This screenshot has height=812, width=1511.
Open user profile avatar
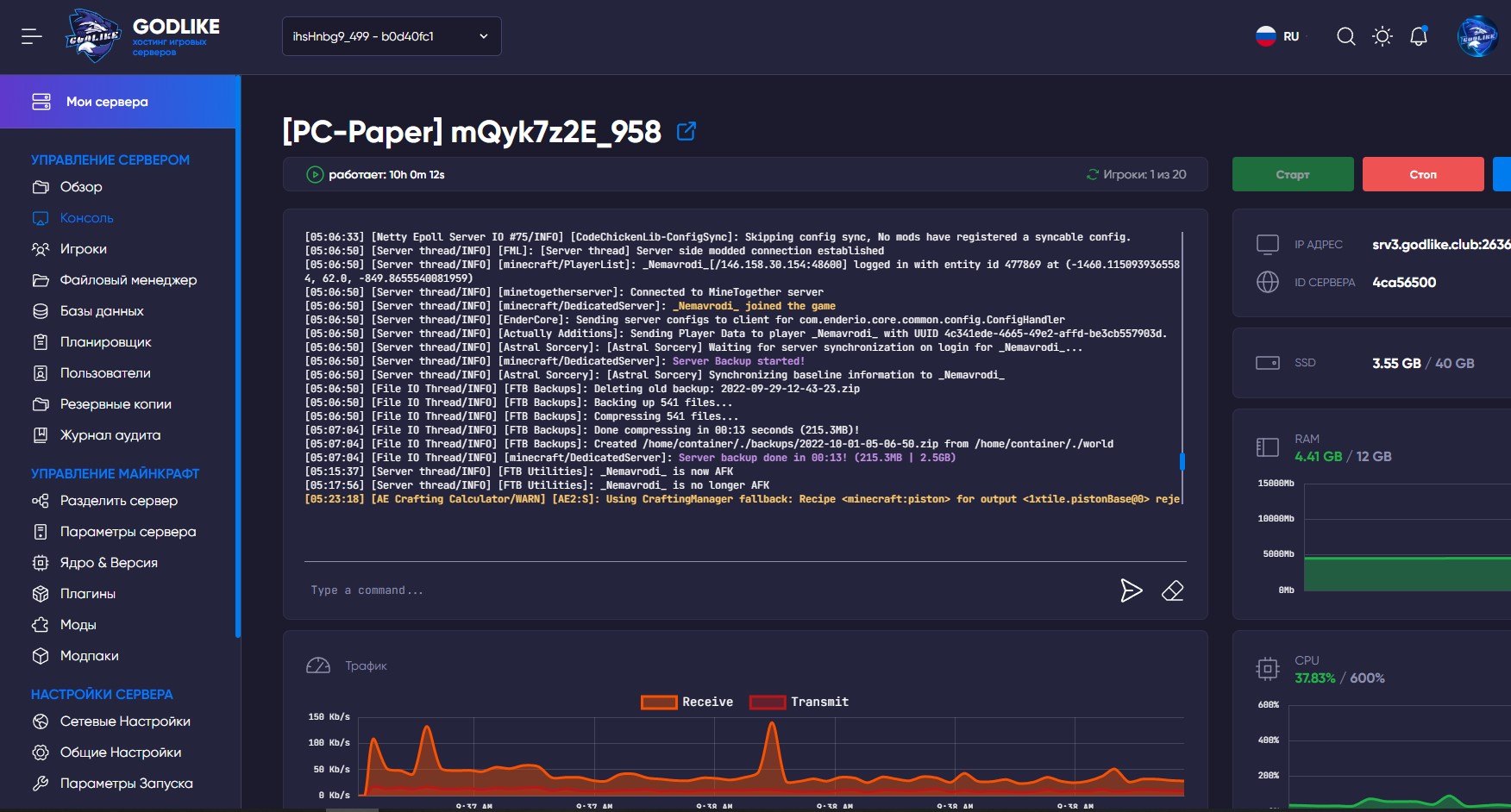(x=1477, y=36)
